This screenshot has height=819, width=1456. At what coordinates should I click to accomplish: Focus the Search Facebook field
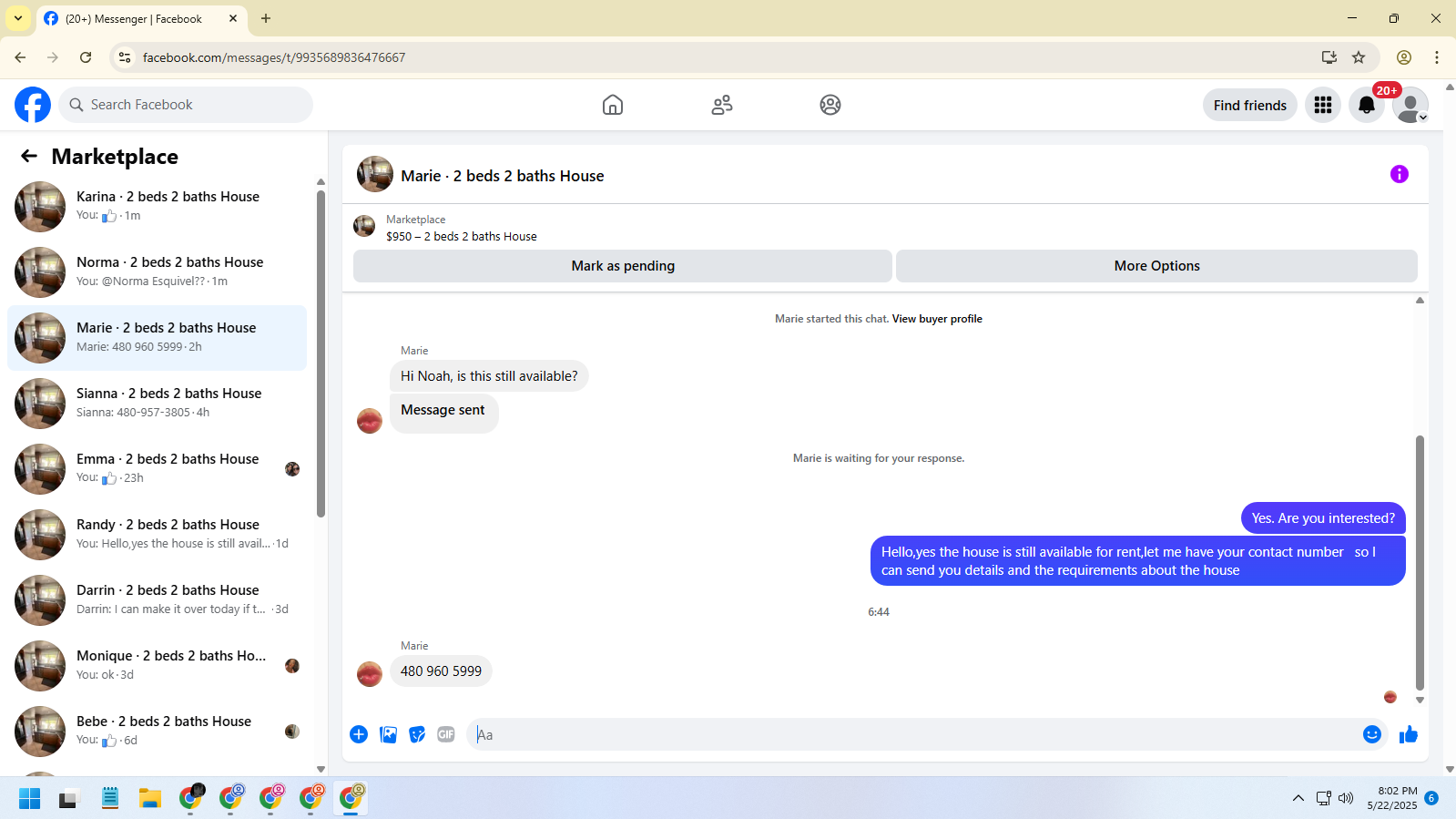click(x=186, y=105)
